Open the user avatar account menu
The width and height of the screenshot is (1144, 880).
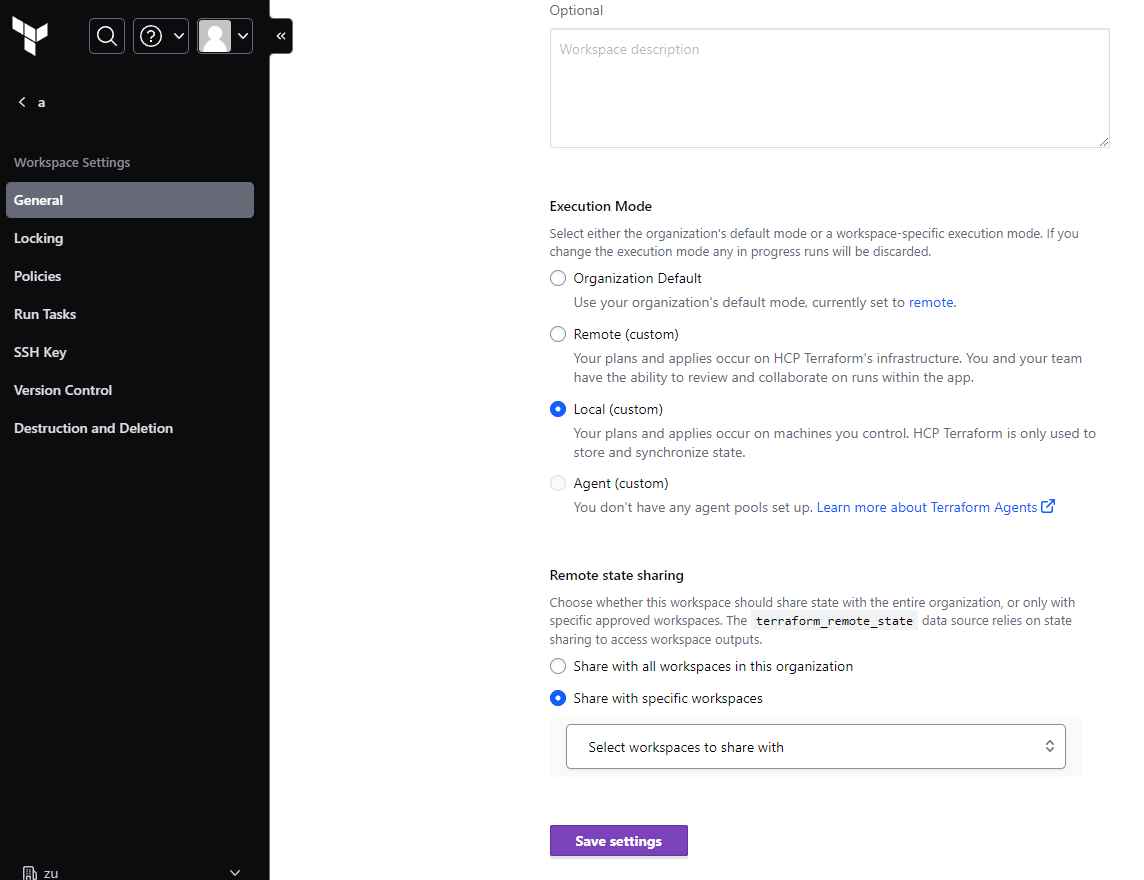point(225,36)
